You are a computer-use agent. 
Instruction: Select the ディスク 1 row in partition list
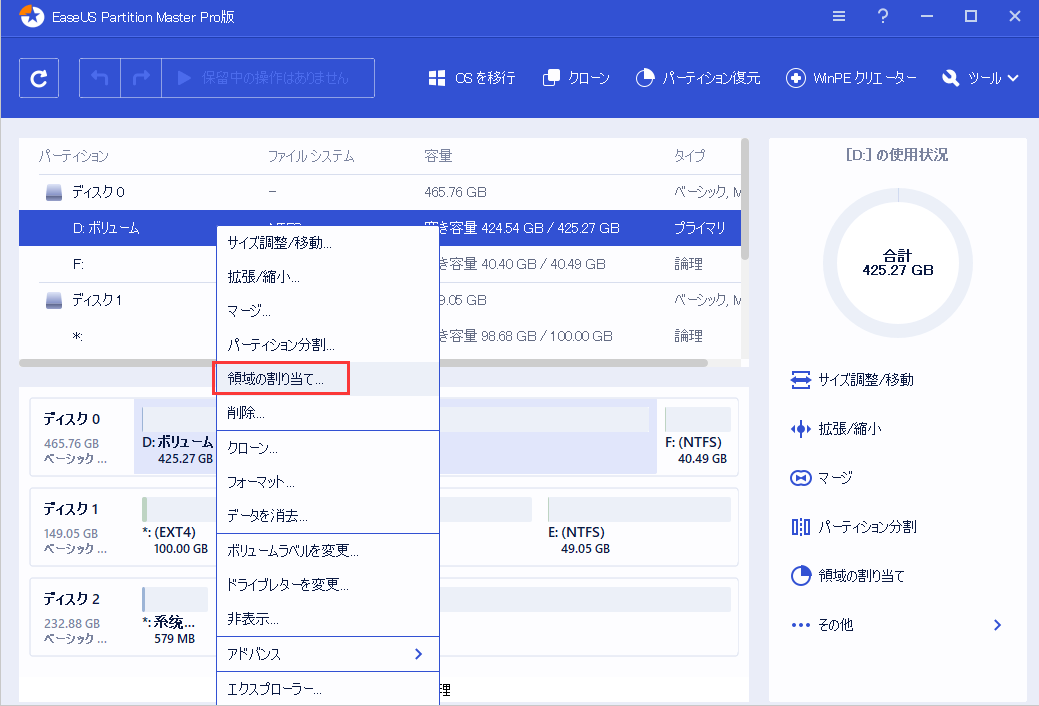[x=98, y=300]
